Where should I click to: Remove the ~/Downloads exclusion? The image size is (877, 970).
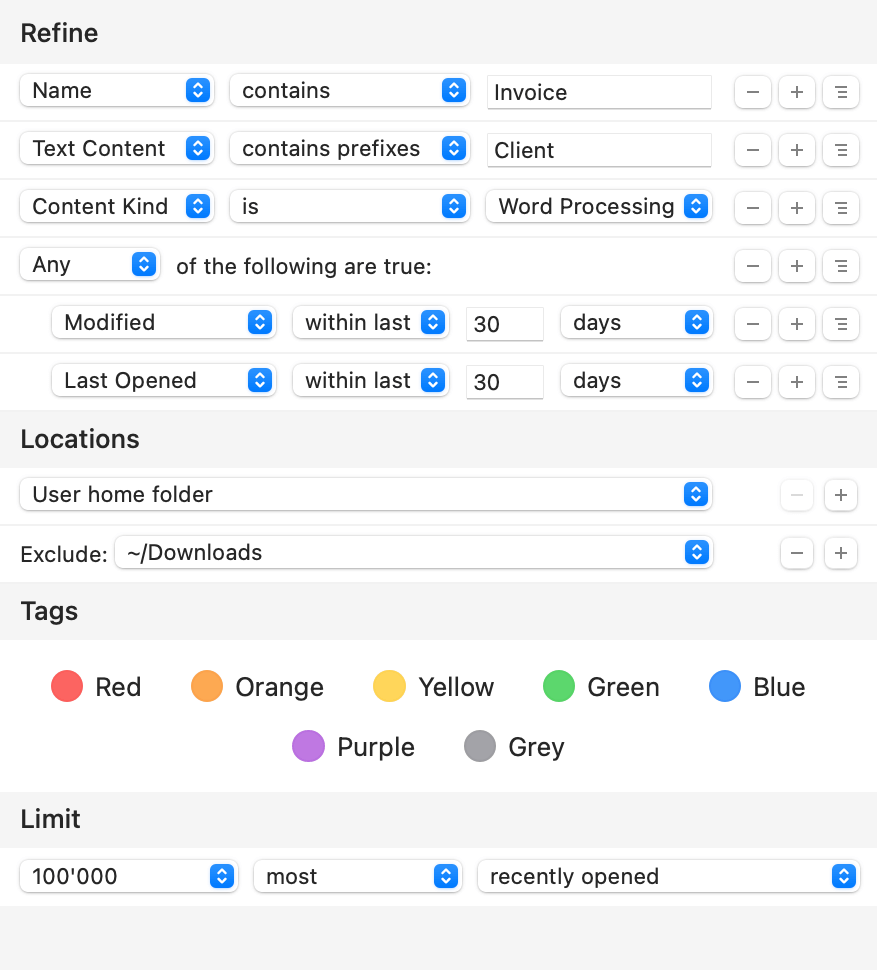point(796,553)
